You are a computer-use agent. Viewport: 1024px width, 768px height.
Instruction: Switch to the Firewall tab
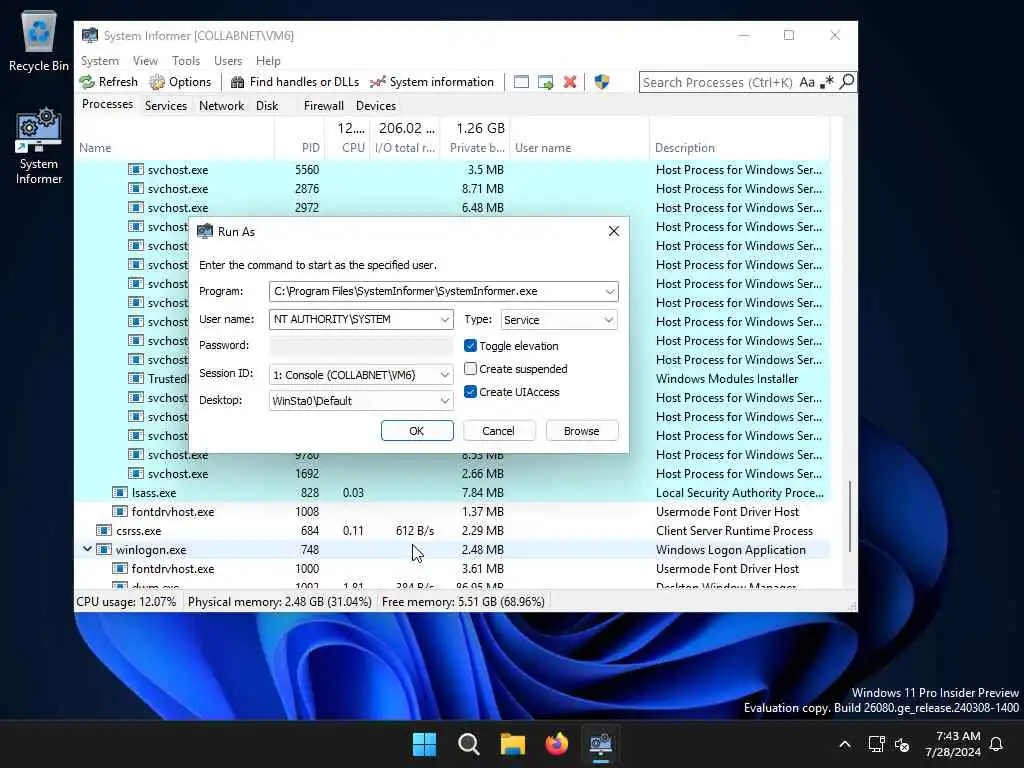(323, 106)
